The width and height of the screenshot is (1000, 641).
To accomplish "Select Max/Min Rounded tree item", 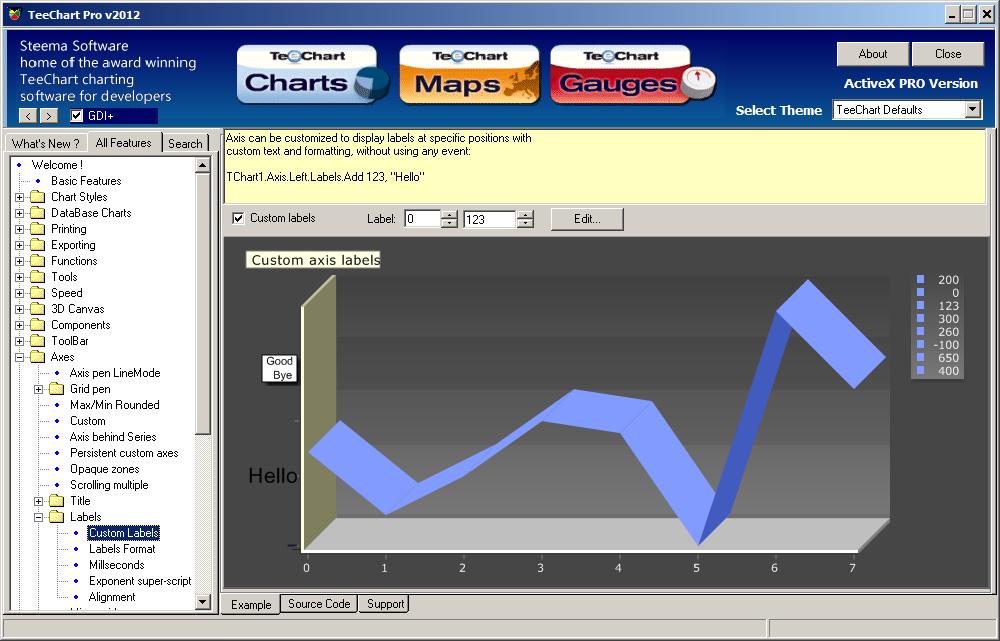I will click(115, 404).
